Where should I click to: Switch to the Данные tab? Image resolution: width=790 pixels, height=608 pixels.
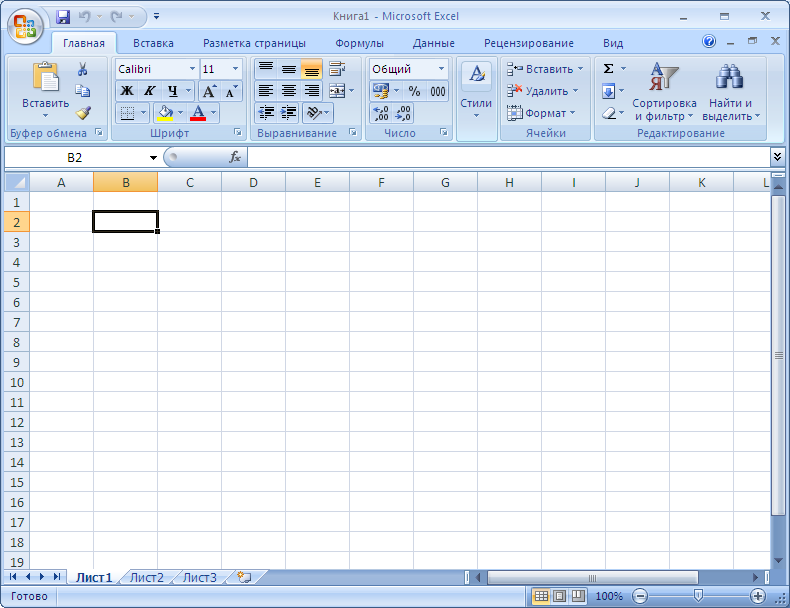434,43
